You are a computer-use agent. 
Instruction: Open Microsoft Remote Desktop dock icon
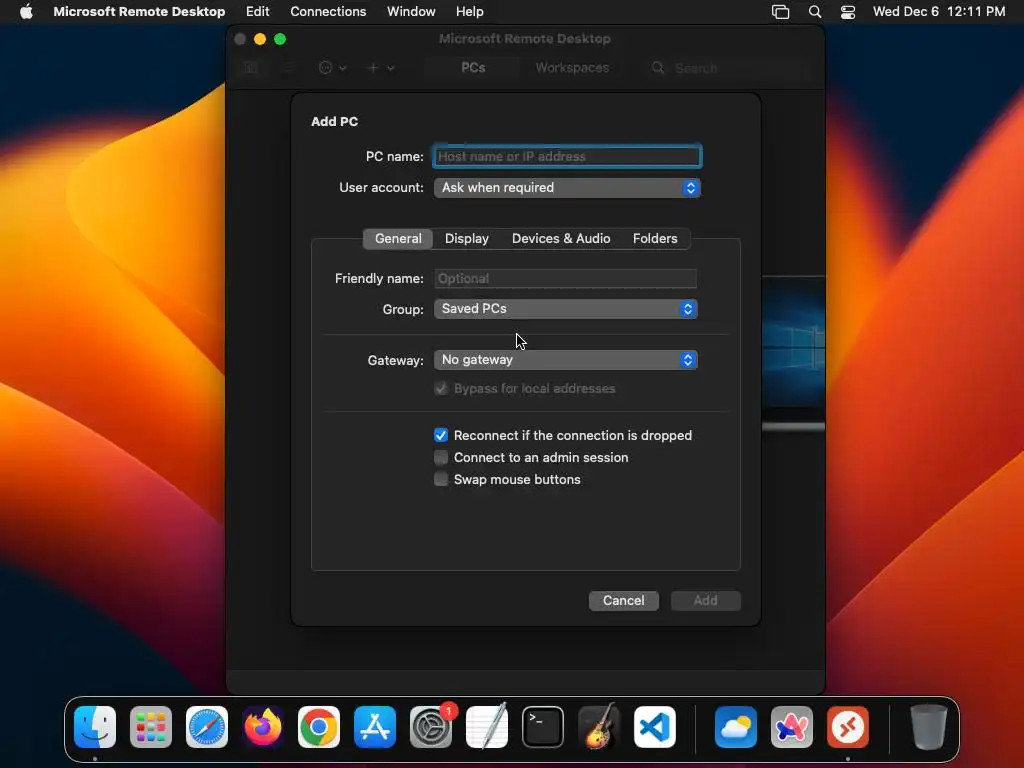click(848, 727)
